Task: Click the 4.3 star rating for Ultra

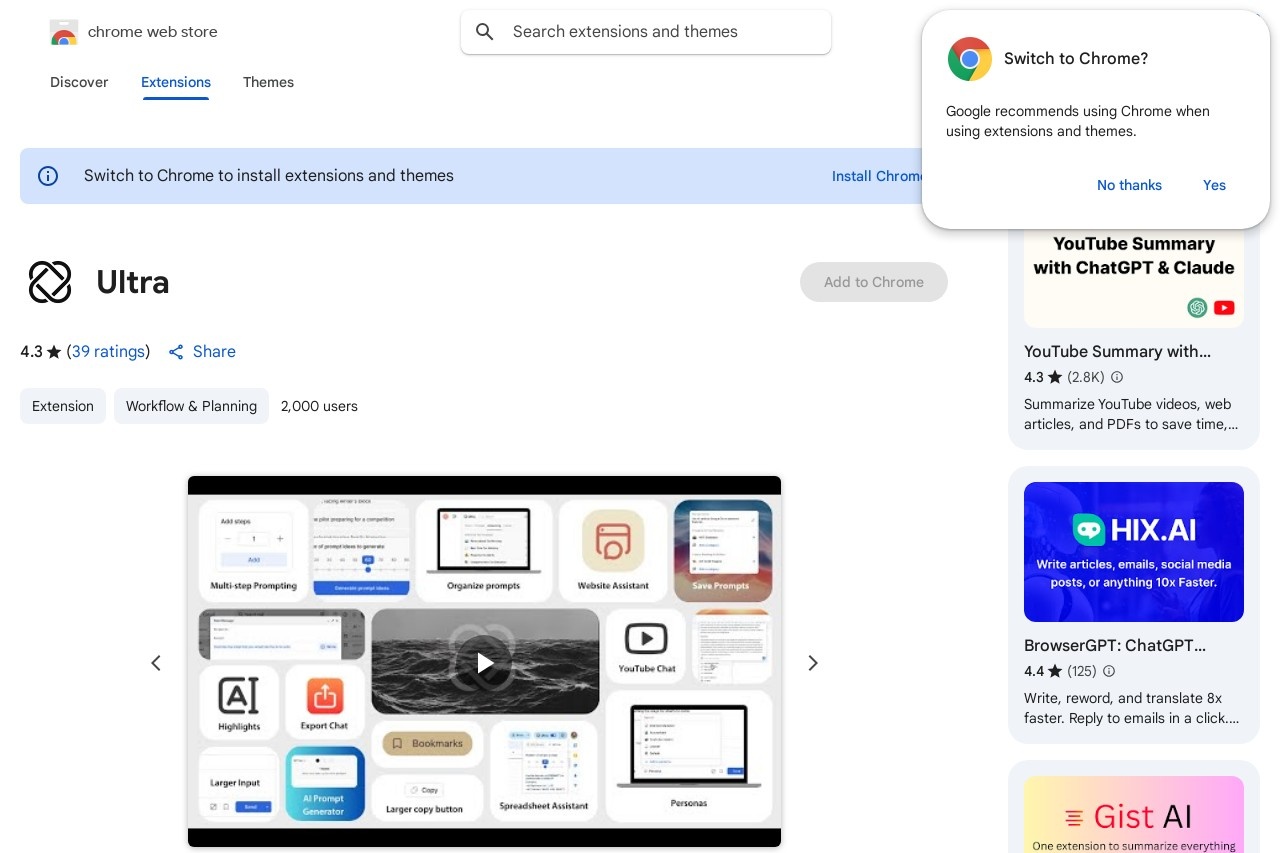Action: click(41, 352)
